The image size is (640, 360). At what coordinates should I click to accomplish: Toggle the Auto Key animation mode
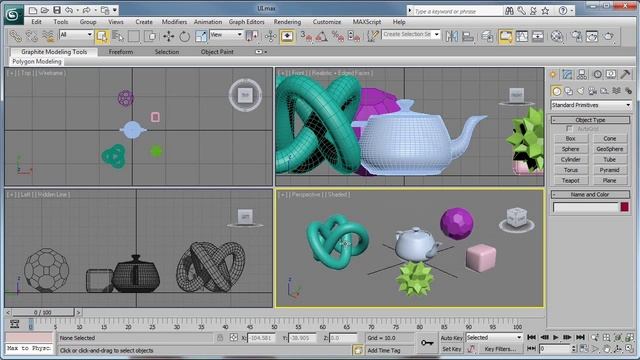point(451,338)
